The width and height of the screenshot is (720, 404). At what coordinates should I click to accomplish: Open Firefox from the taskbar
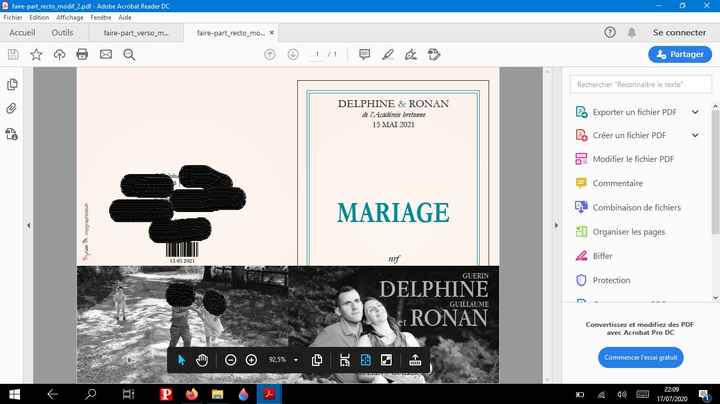click(x=192, y=394)
